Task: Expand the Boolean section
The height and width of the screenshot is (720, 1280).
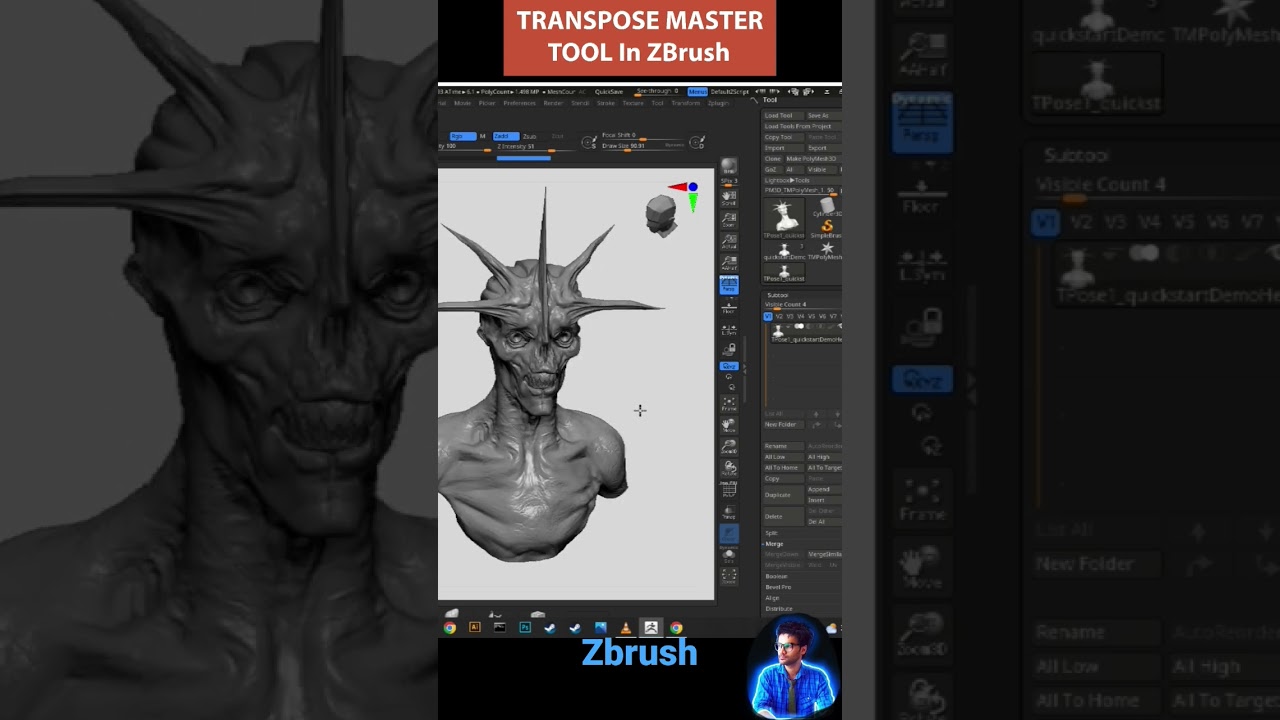Action: pyautogui.click(x=777, y=576)
